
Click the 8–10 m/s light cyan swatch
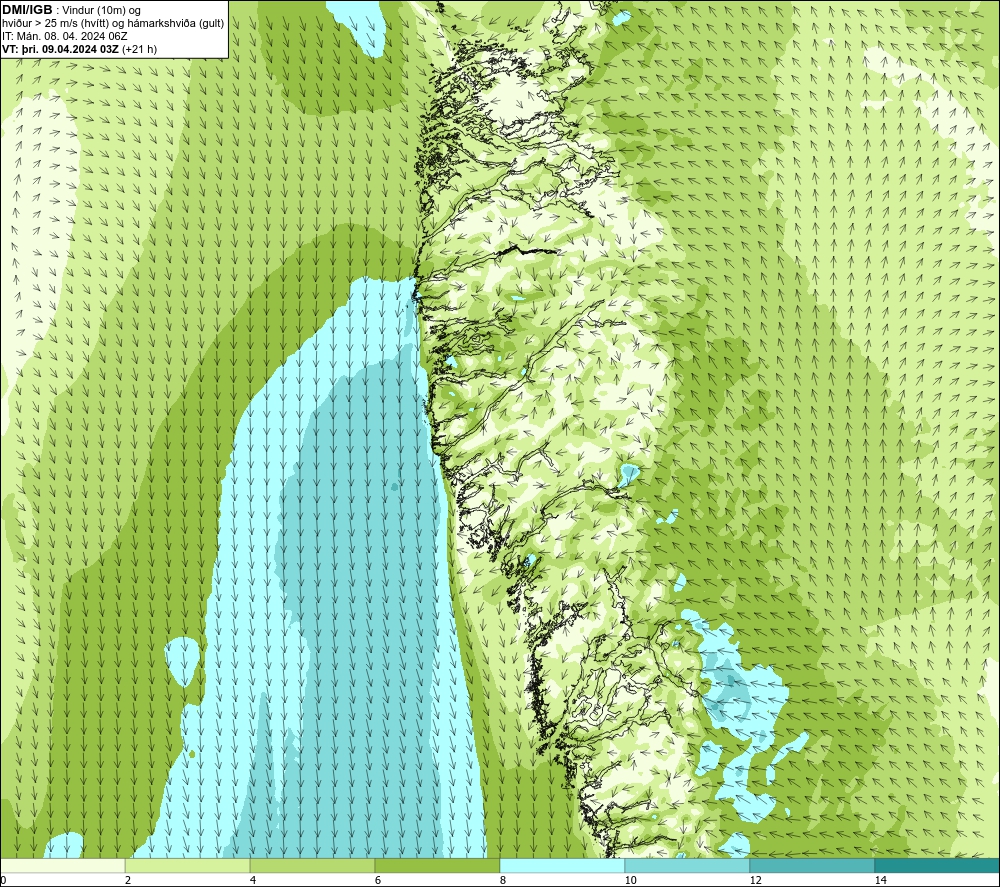(x=562, y=865)
